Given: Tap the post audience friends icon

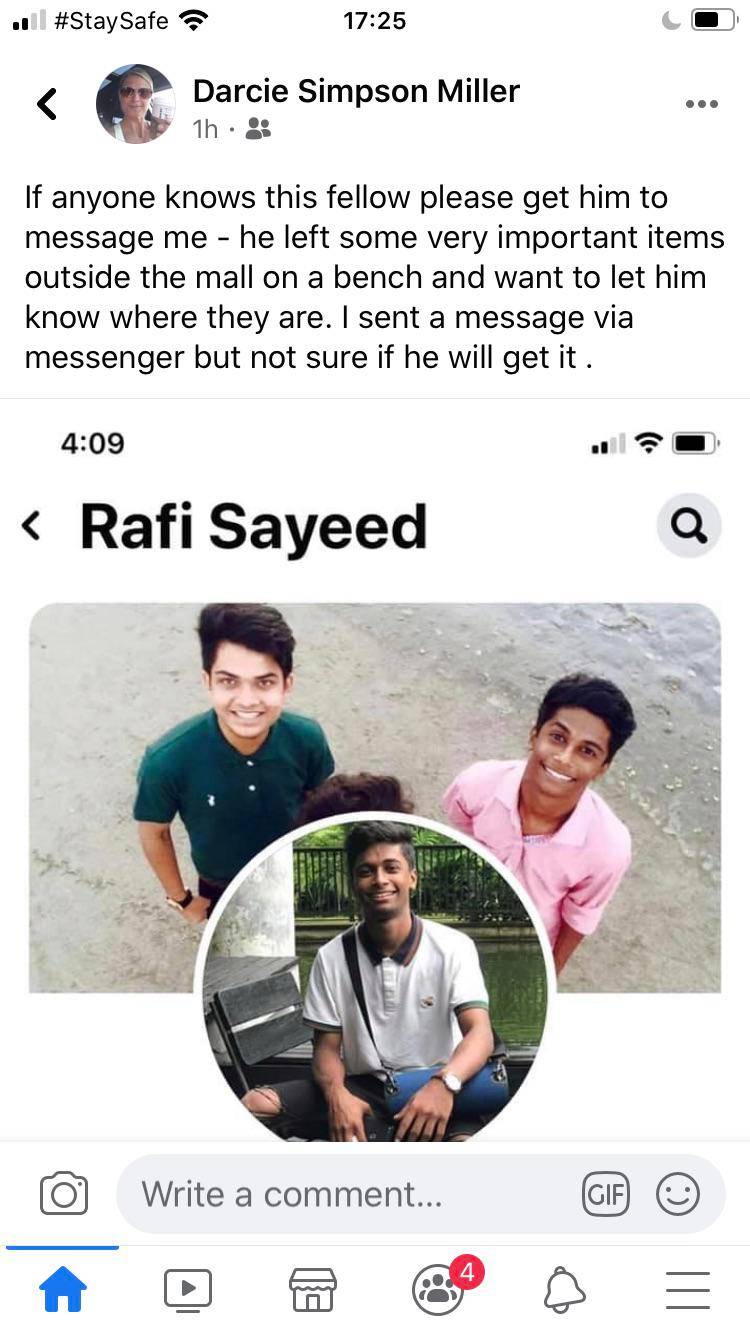Looking at the screenshot, I should click(258, 128).
